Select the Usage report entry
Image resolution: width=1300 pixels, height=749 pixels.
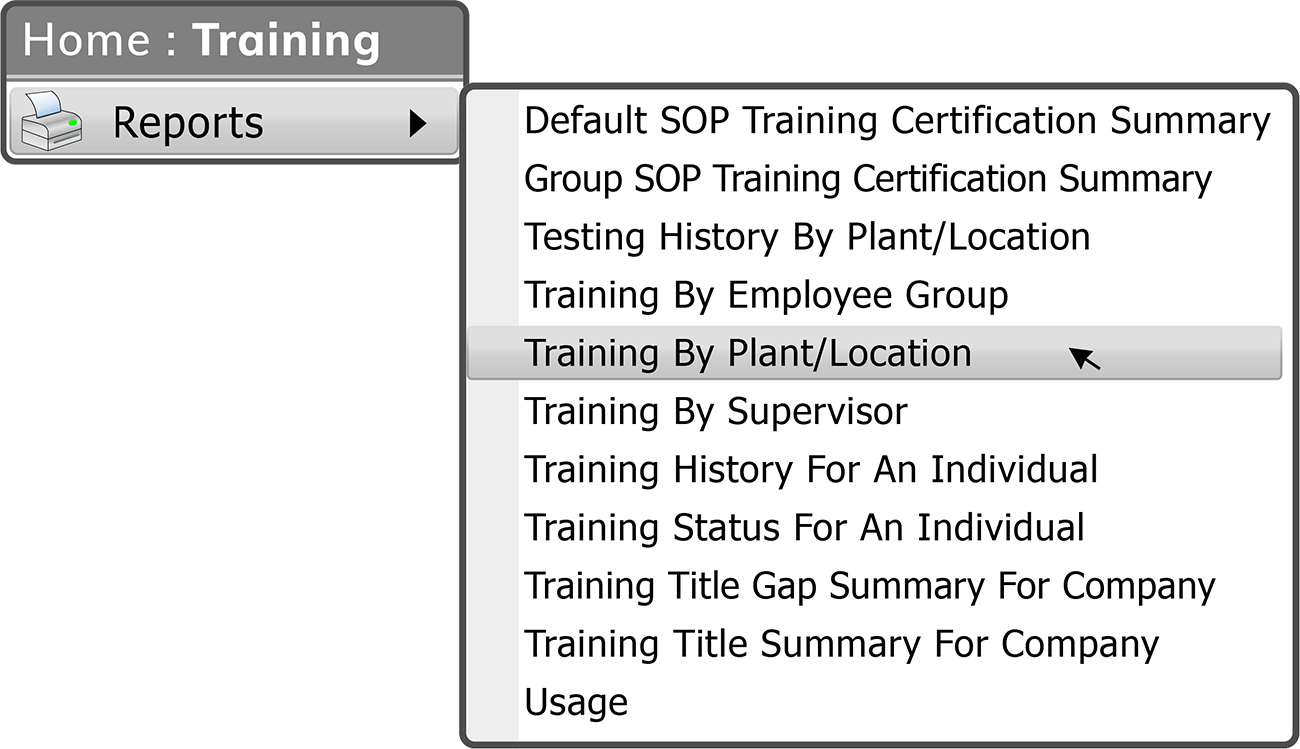point(576,701)
